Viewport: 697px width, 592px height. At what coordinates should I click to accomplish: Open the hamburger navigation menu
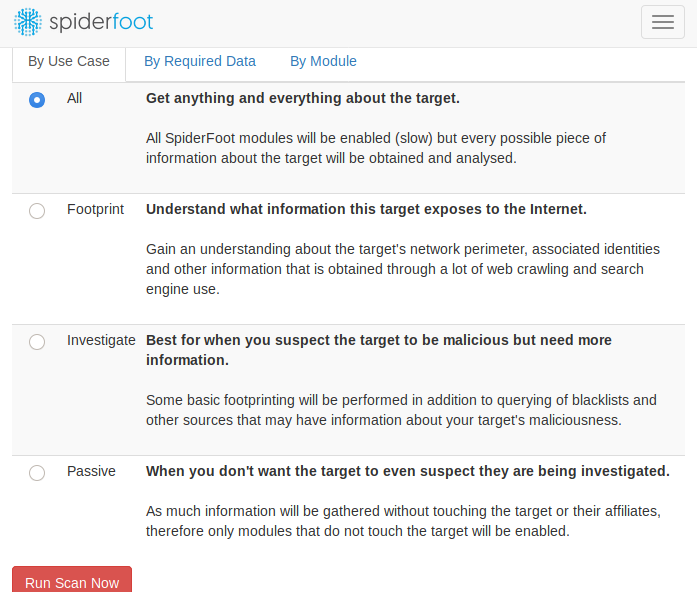662,22
